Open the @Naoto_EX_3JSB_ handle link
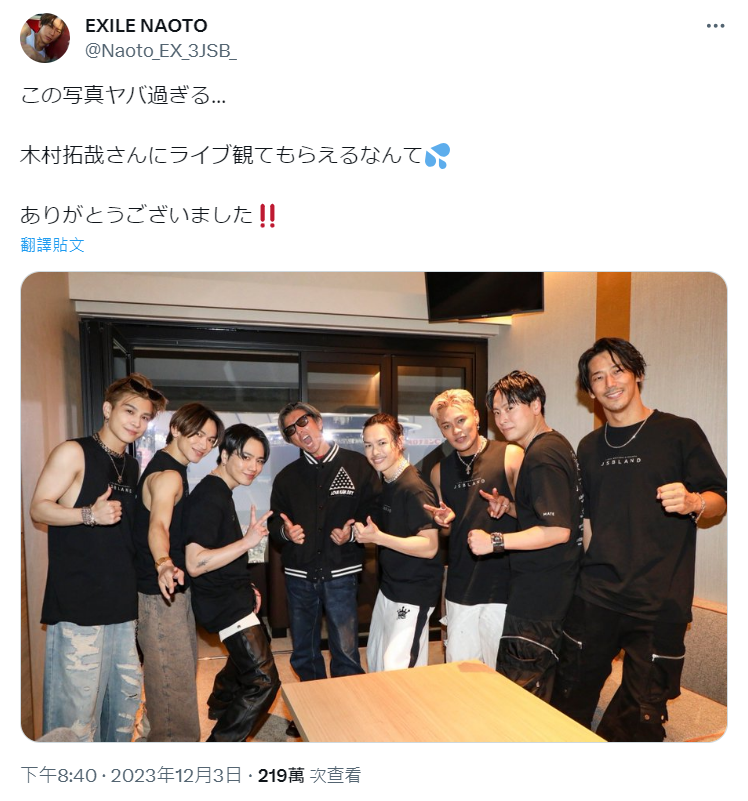Viewport: 748px width, 801px height. coord(160,51)
